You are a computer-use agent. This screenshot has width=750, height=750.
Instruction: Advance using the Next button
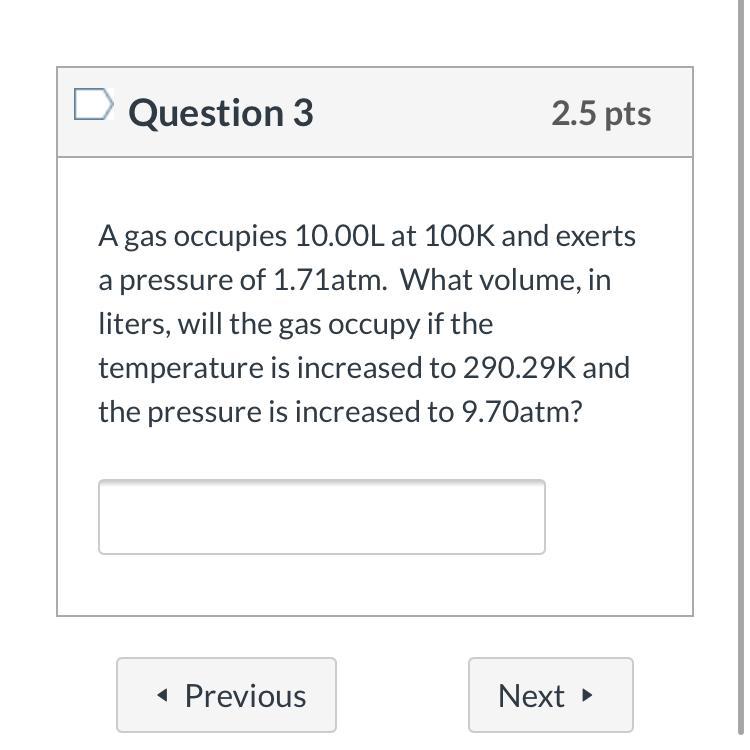click(x=550, y=695)
